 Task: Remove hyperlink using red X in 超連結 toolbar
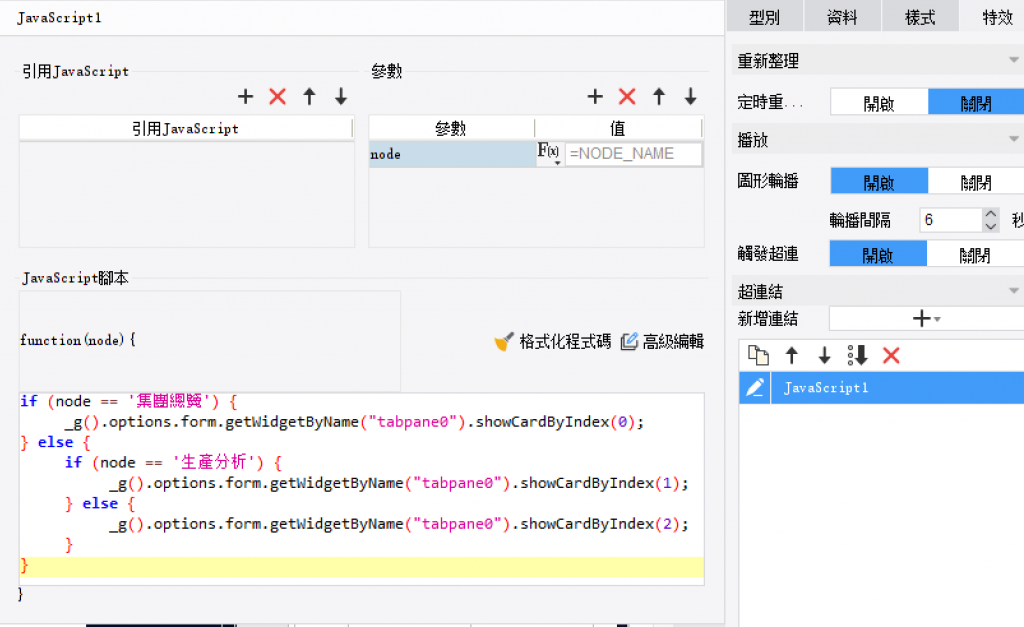[891, 355]
